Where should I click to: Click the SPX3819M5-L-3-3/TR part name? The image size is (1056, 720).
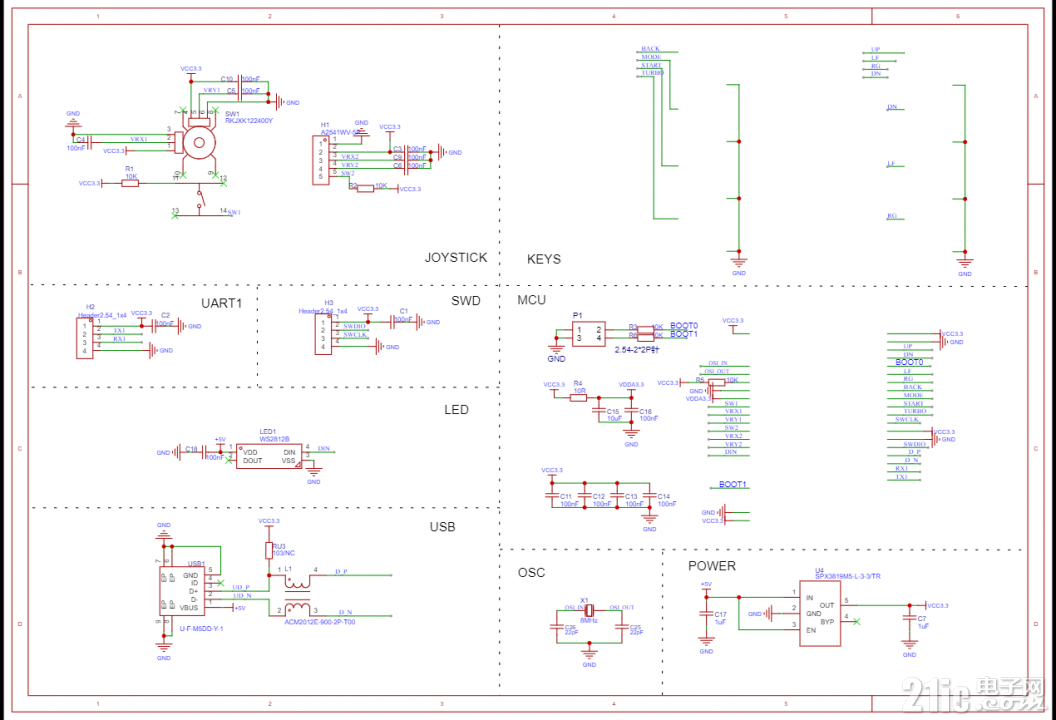point(848,577)
